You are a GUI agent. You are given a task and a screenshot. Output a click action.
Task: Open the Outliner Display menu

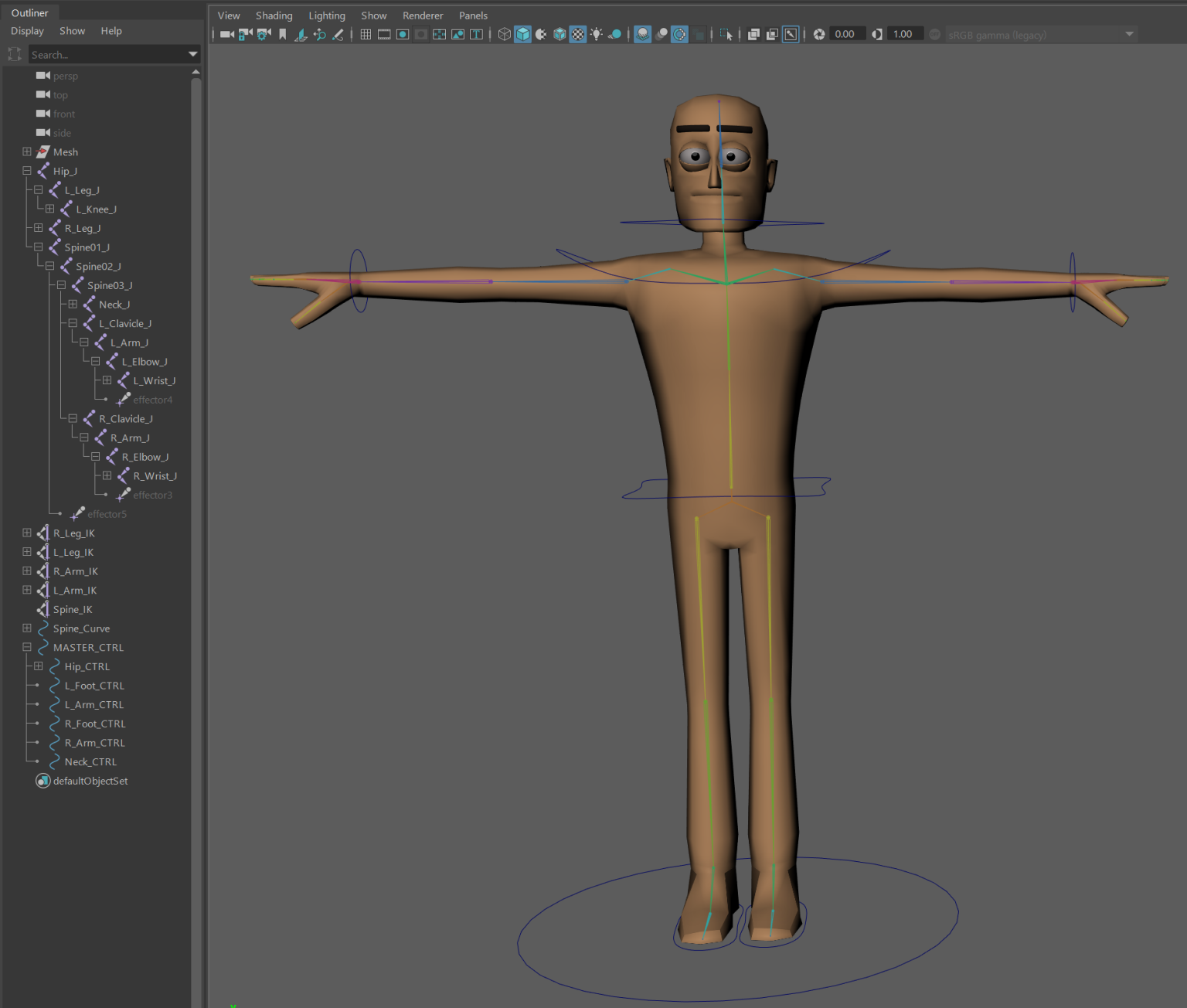(27, 31)
